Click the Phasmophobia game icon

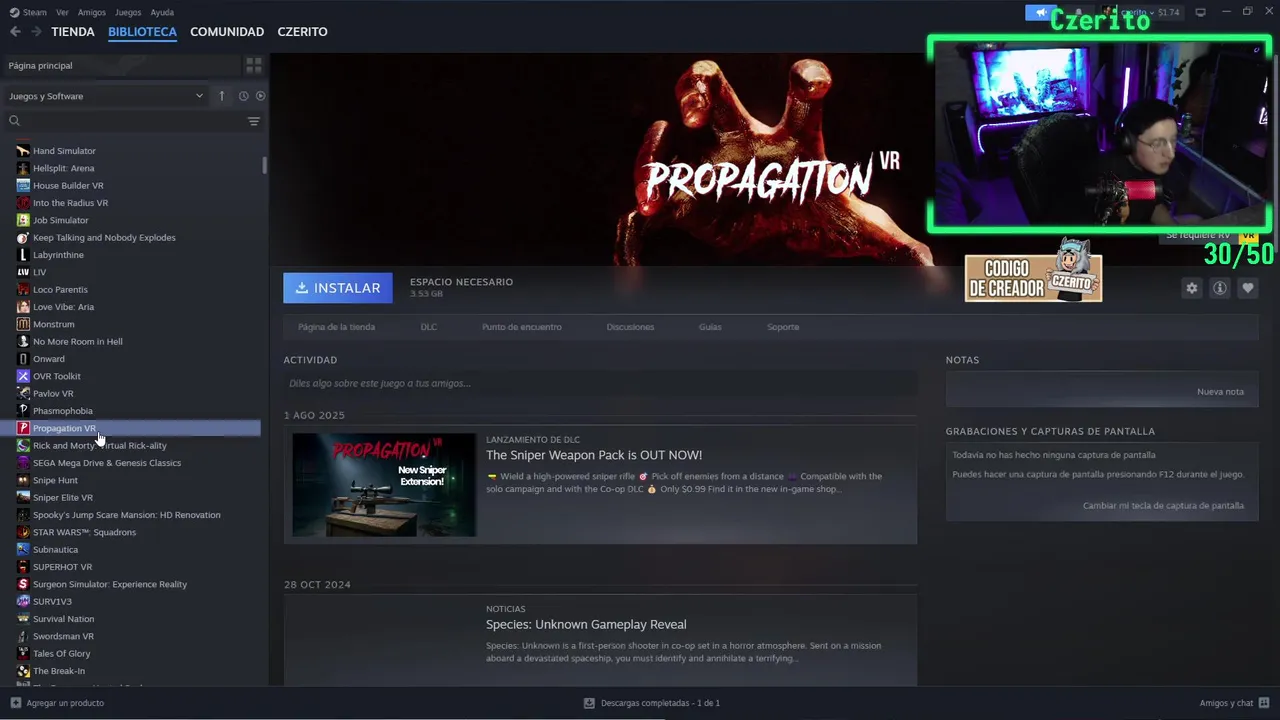click(23, 411)
